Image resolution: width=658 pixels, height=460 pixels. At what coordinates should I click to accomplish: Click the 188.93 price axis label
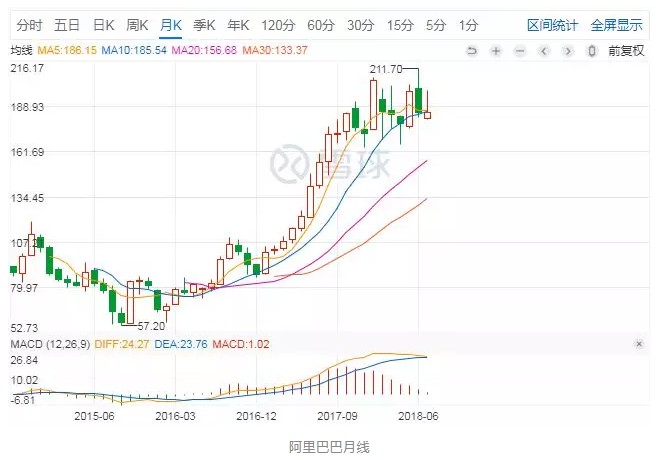[x=27, y=107]
